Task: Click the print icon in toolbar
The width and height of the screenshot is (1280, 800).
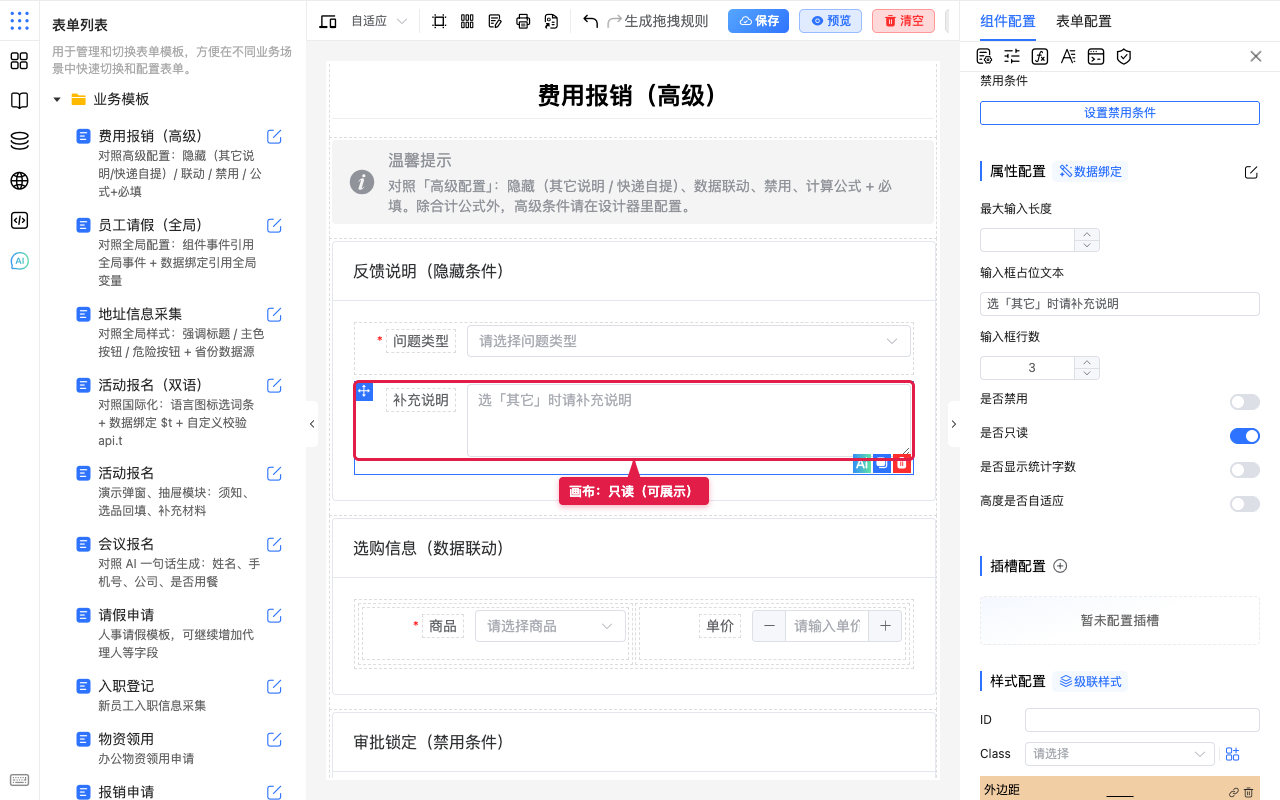Action: [x=523, y=21]
